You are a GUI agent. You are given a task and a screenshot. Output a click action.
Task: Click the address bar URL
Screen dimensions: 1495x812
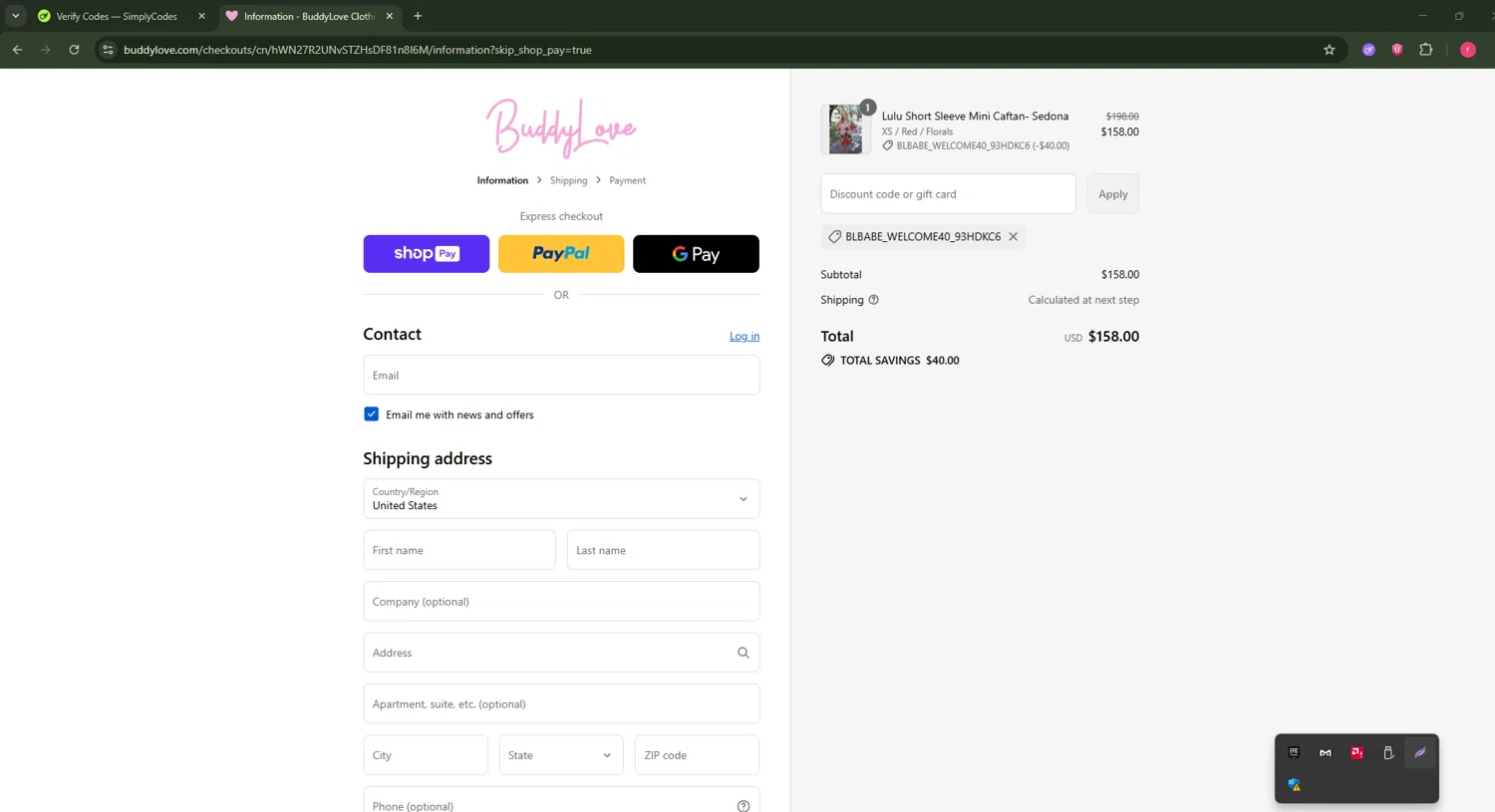[358, 50]
